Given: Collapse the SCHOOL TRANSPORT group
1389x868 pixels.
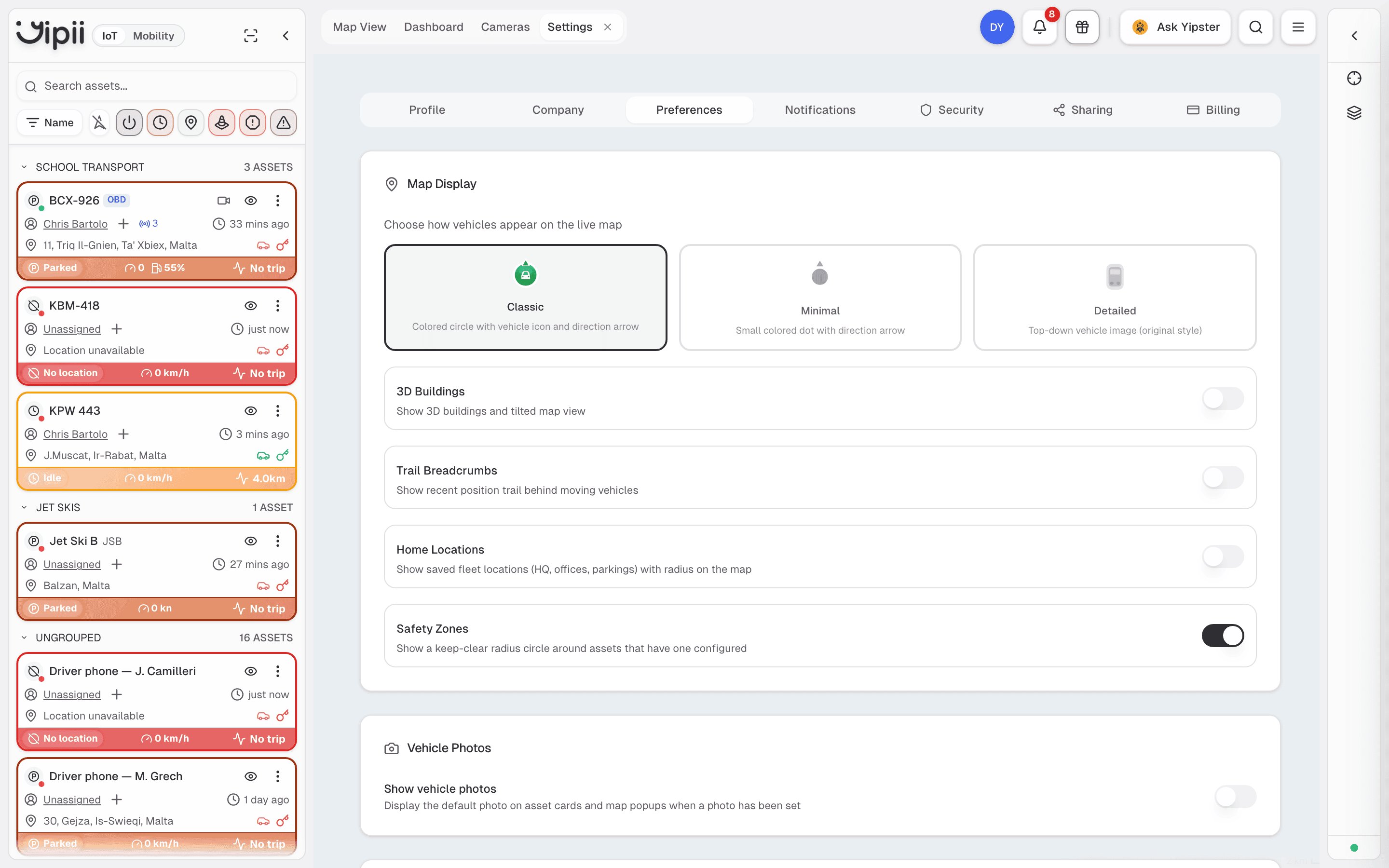Looking at the screenshot, I should point(24,167).
